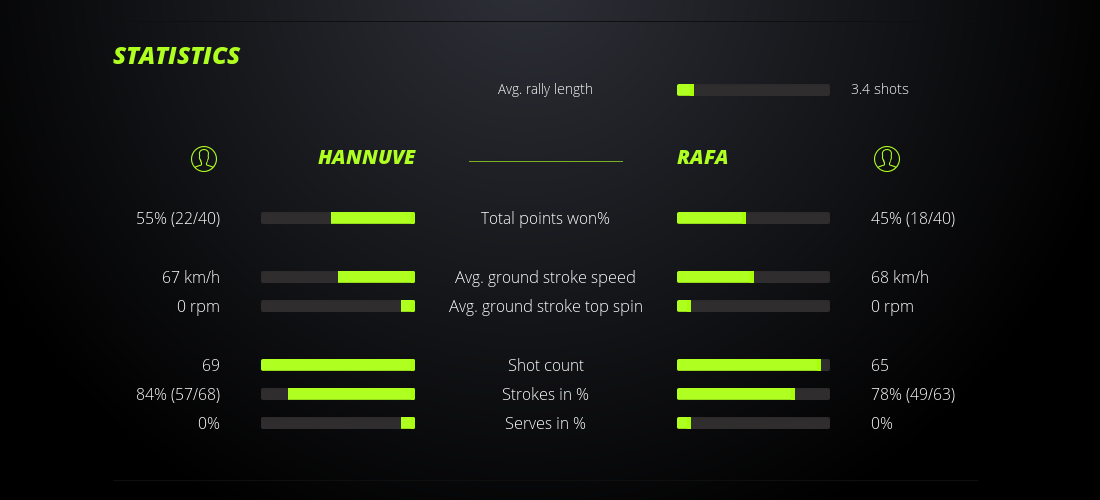Click Rafa's serves in percentage bar
This screenshot has height=500, width=1100.
point(753,423)
